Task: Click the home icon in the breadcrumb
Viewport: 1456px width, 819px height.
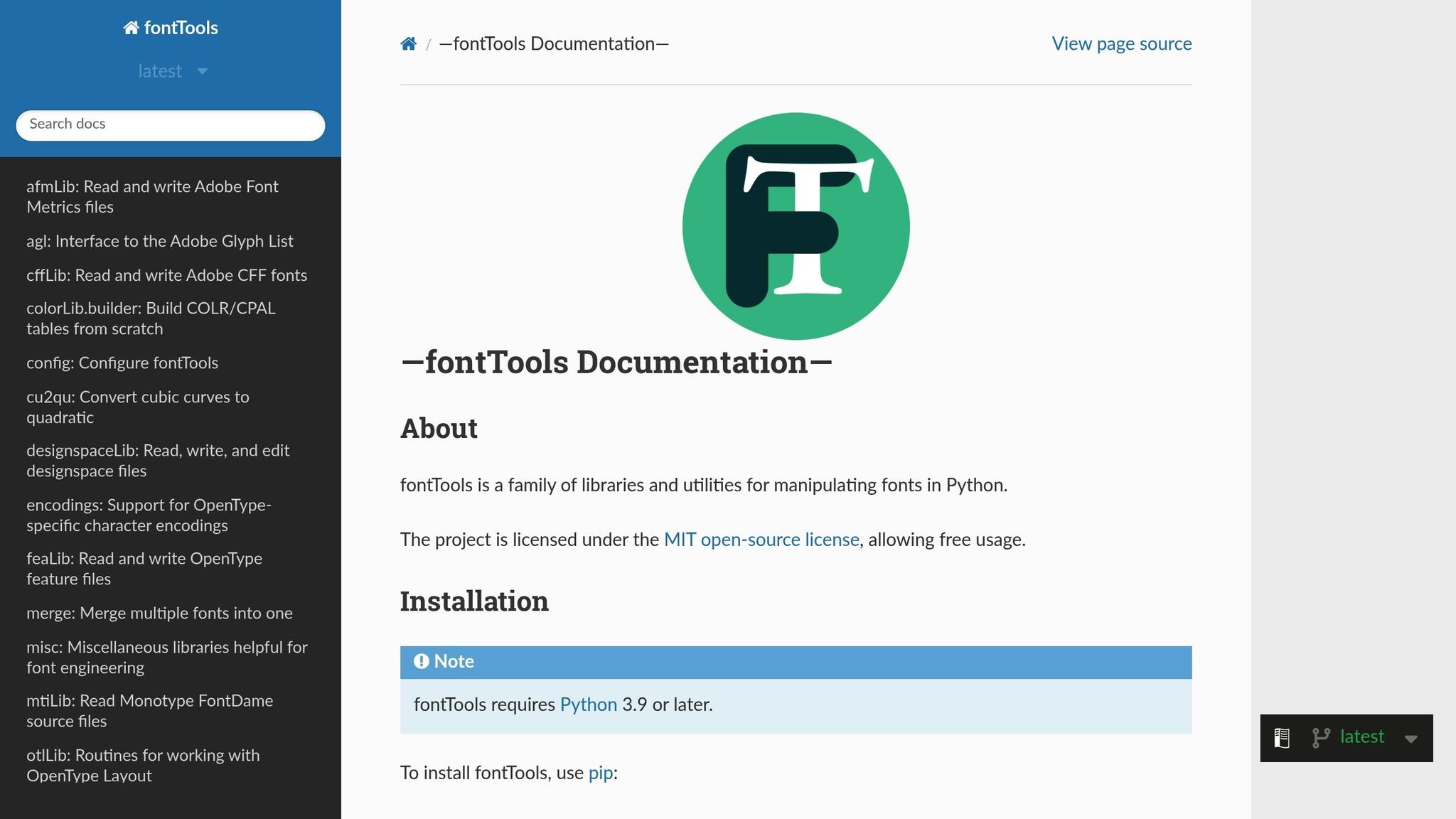Action: pyautogui.click(x=409, y=43)
